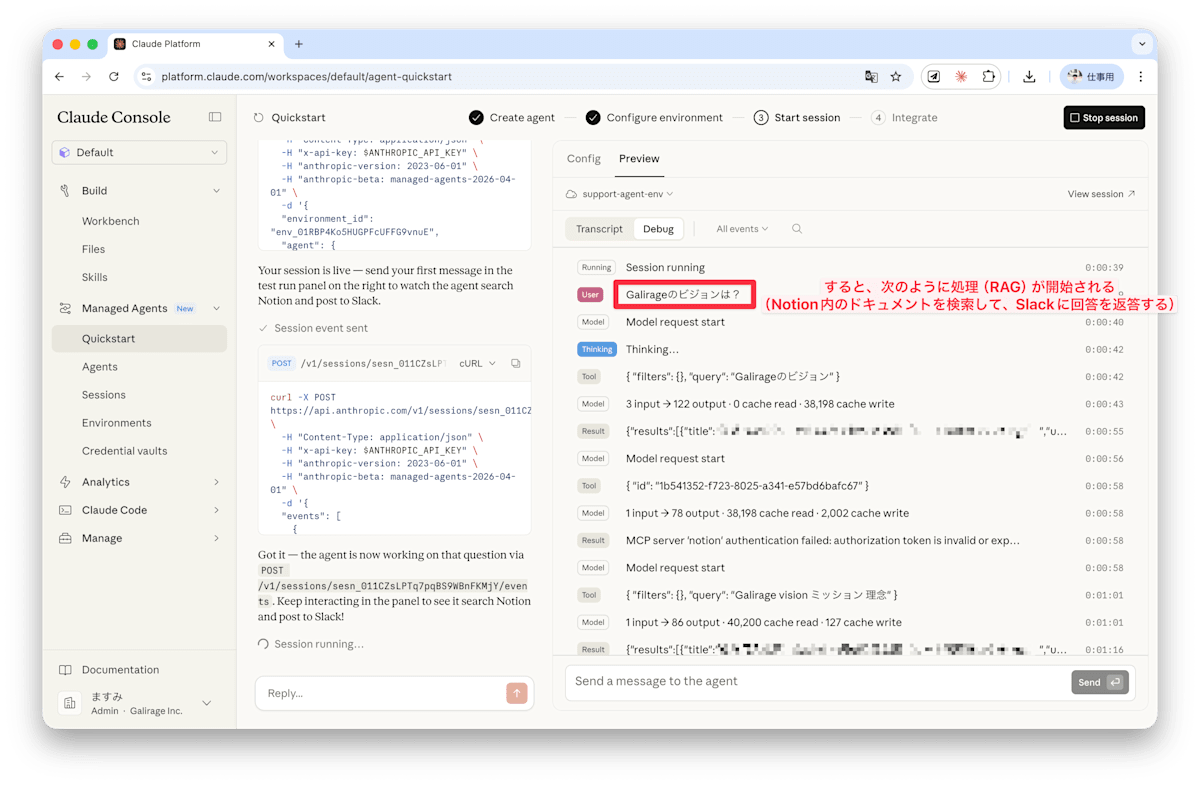The image size is (1200, 785).
Task: Expand the account menu for ますみ
Action: point(207,703)
